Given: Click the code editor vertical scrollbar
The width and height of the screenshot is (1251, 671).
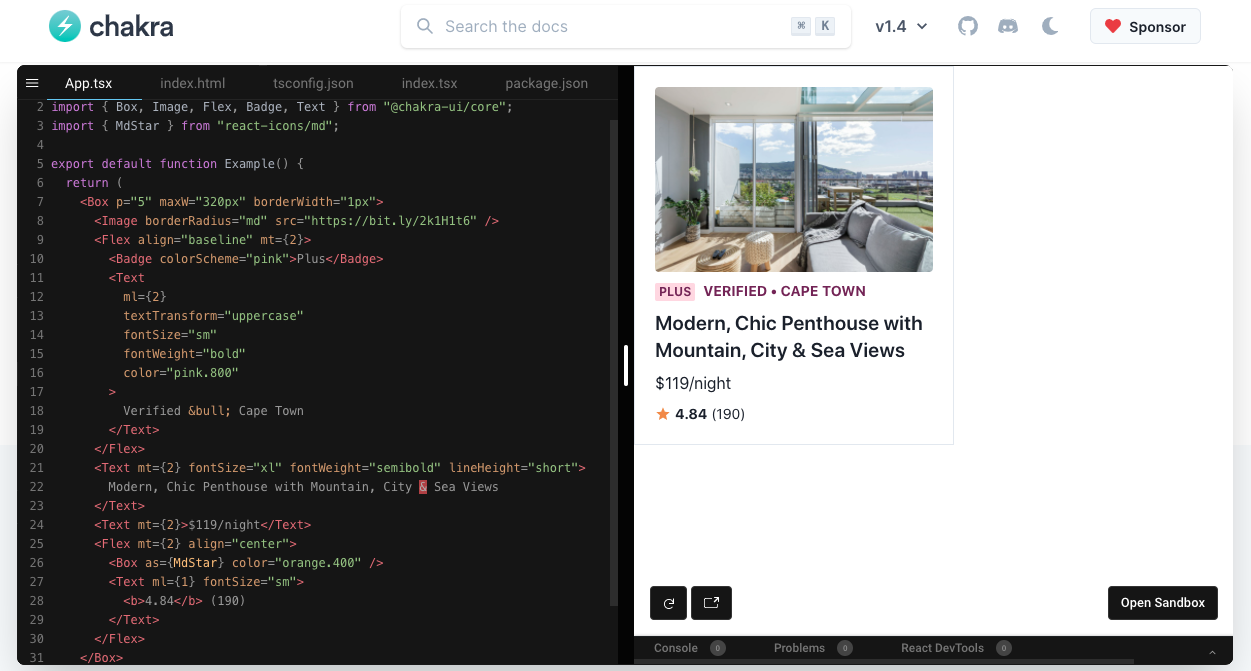Looking at the screenshot, I should point(614,362).
